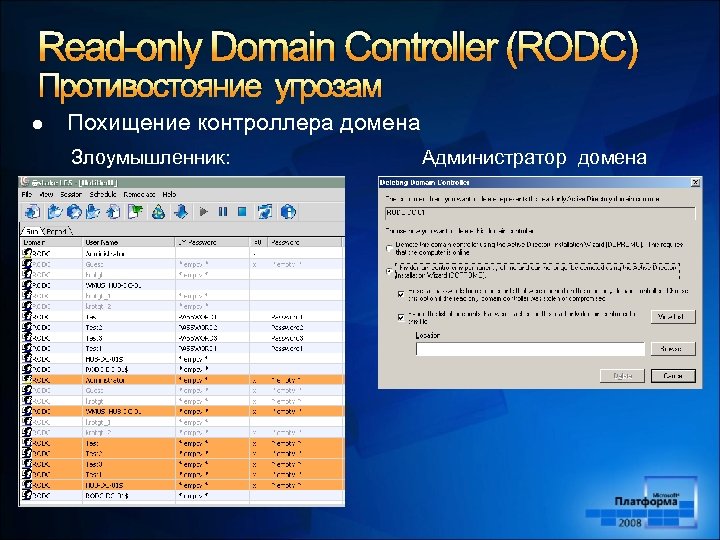Click the folder icon left of up-arrow document
Viewport: 720px width, 540px height.
[93, 212]
